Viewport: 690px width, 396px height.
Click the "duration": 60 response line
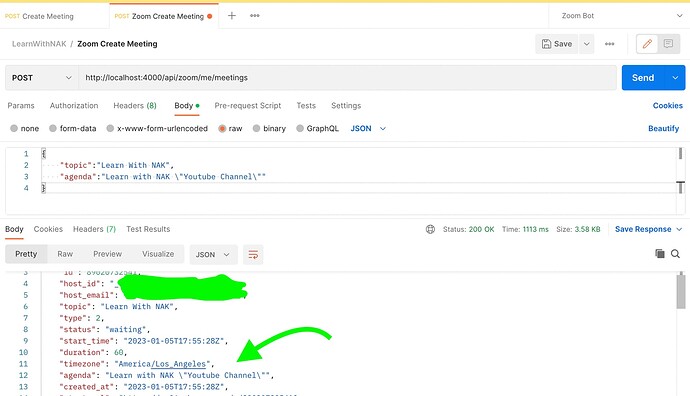[93, 352]
